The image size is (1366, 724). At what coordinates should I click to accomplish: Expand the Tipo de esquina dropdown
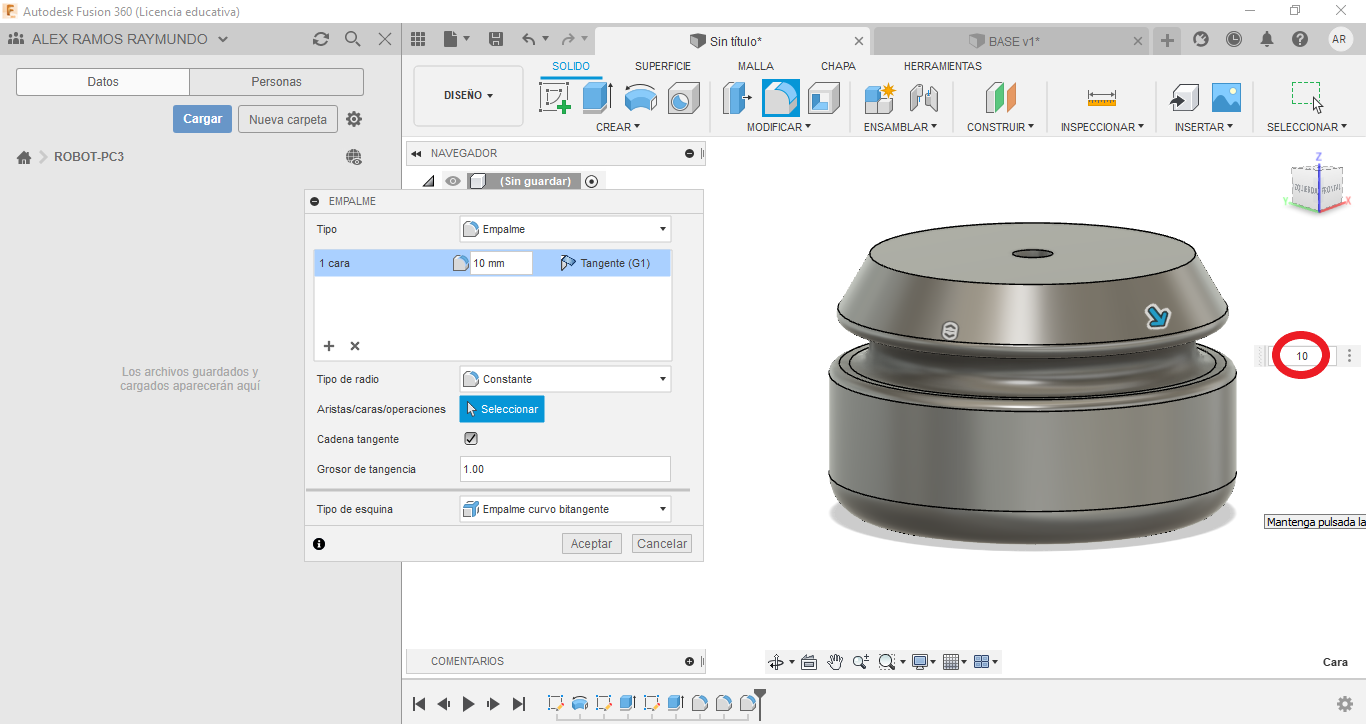coord(565,509)
